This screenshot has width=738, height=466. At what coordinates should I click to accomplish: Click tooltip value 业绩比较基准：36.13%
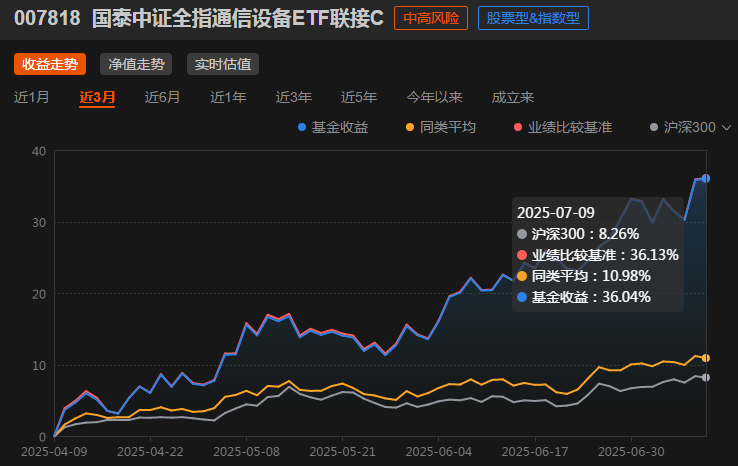[x=598, y=255]
